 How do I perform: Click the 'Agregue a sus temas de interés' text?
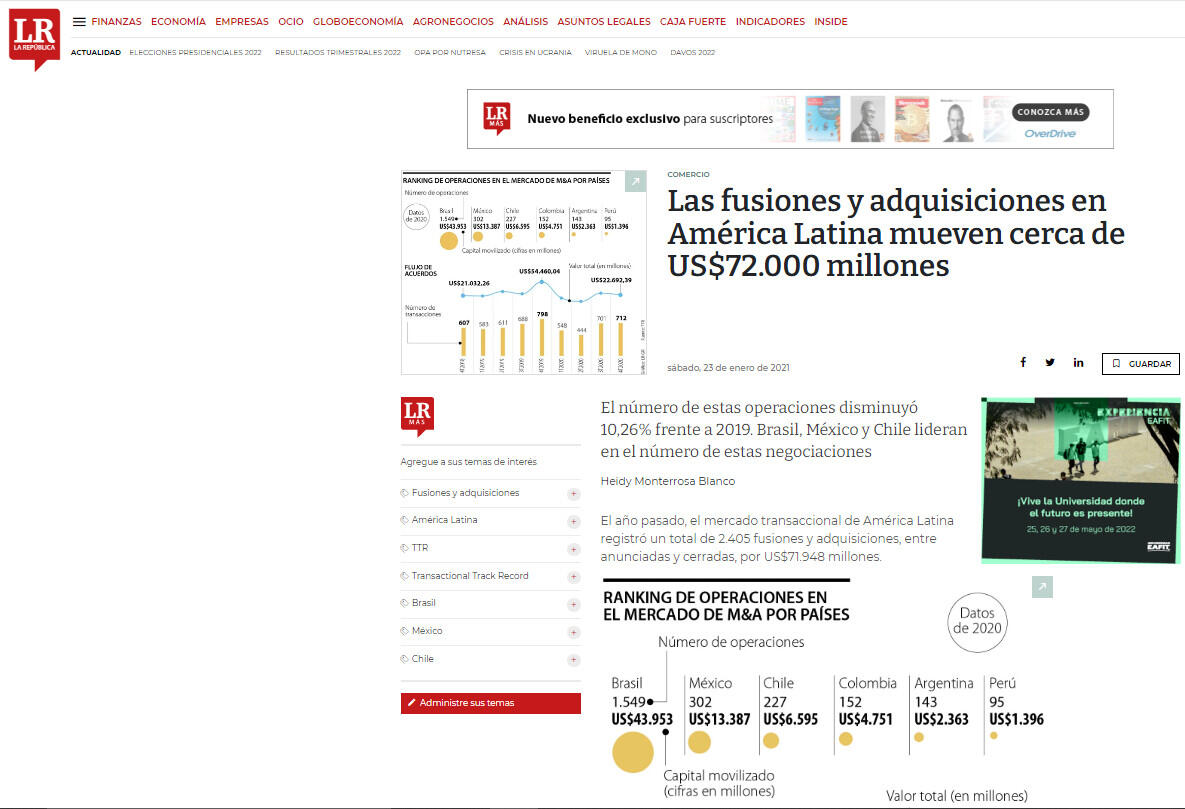(469, 462)
